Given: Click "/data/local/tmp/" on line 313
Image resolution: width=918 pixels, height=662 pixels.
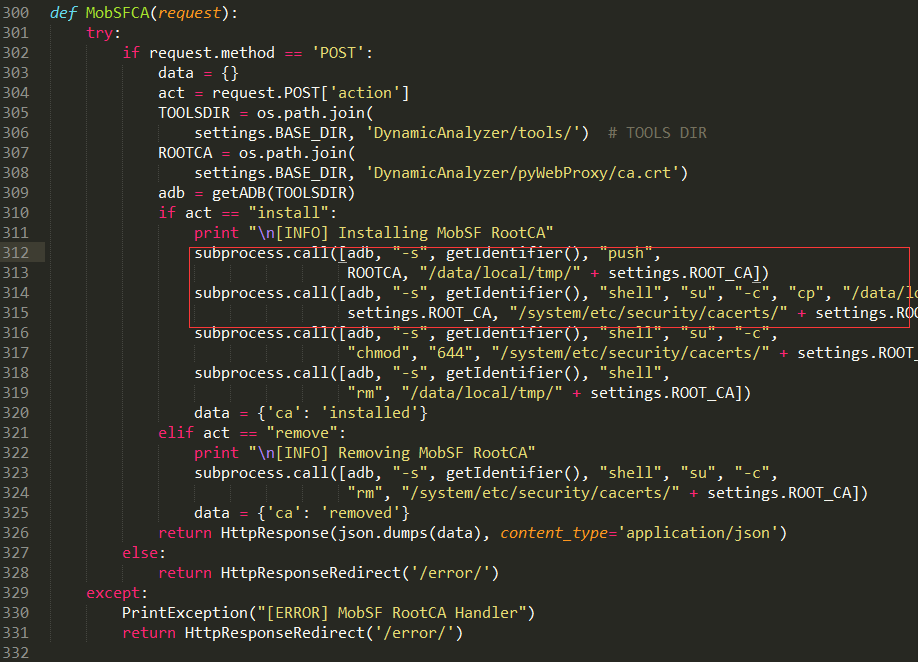Looking at the screenshot, I should (499, 273).
